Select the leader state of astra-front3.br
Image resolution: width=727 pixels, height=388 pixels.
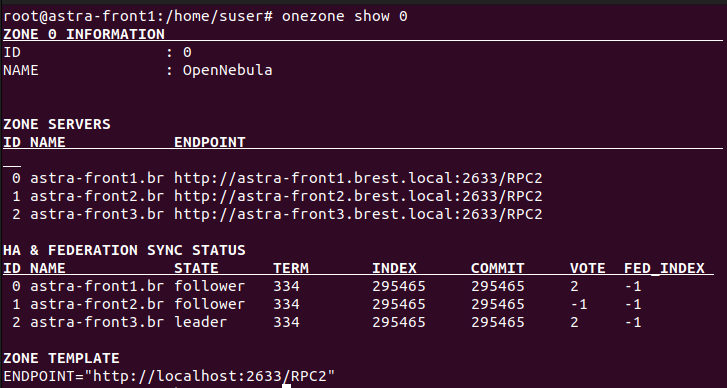pos(201,322)
